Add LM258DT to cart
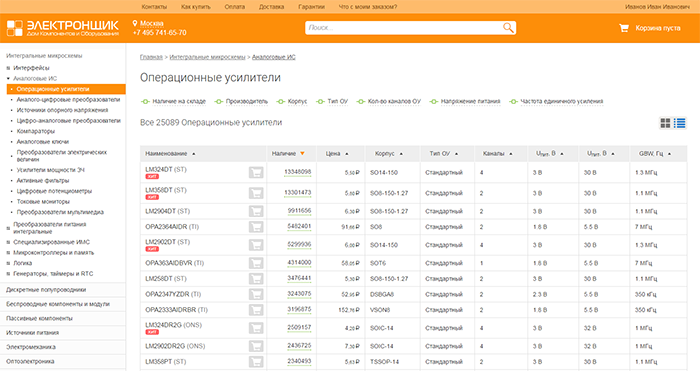Viewport: 700px width, 371px height. click(x=256, y=279)
